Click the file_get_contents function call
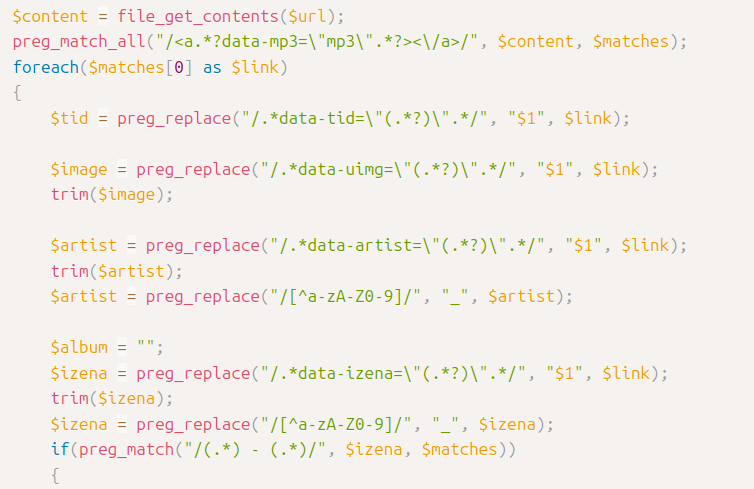This screenshot has height=489, width=754. pos(174,17)
